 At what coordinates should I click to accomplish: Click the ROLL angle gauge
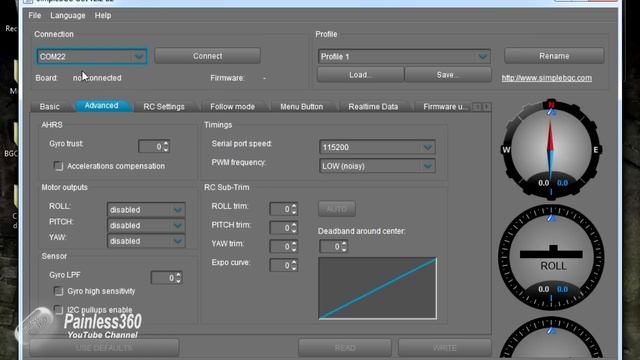(551, 257)
